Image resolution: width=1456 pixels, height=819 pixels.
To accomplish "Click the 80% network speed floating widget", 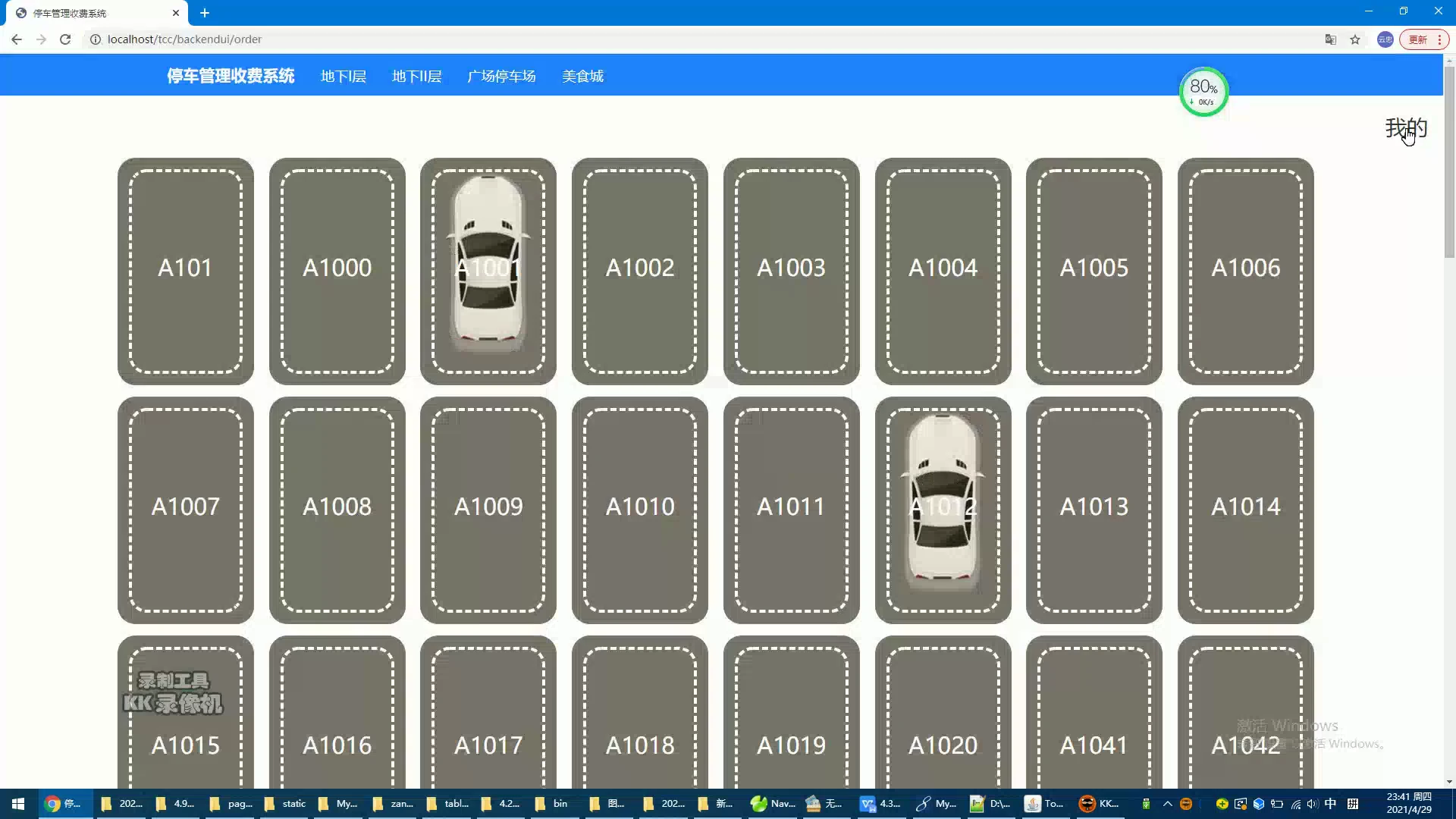I will 1203,92.
